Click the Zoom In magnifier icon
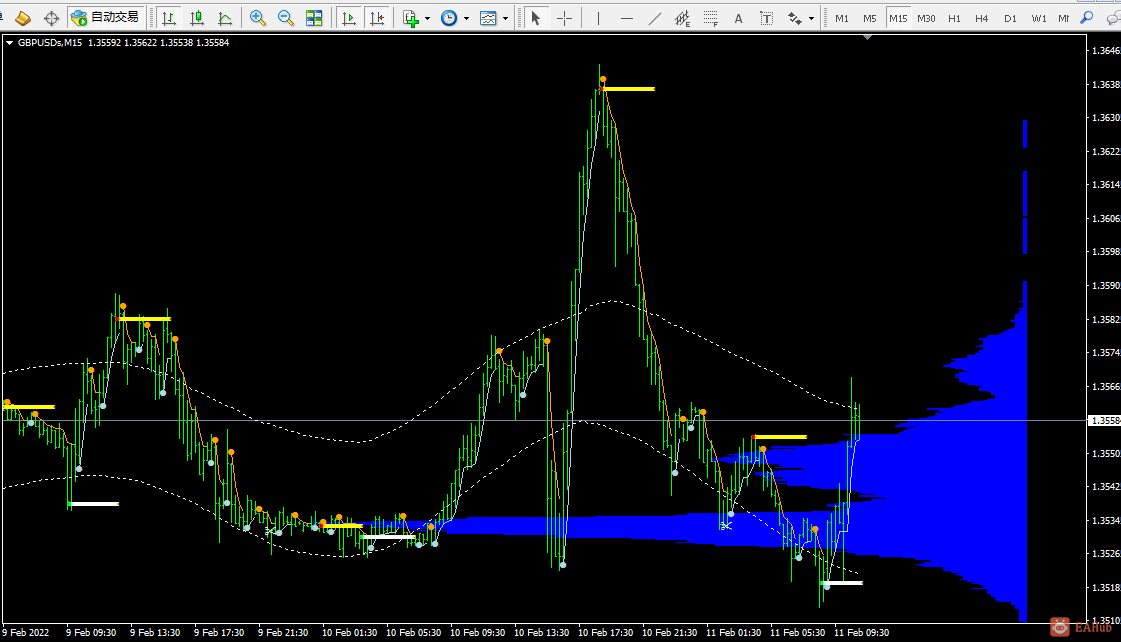 258,18
